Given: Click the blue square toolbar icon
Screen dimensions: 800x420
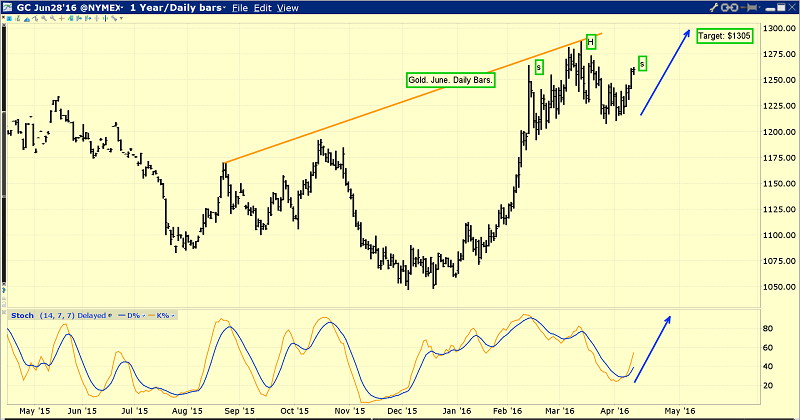Looking at the screenshot, I should point(9,18).
